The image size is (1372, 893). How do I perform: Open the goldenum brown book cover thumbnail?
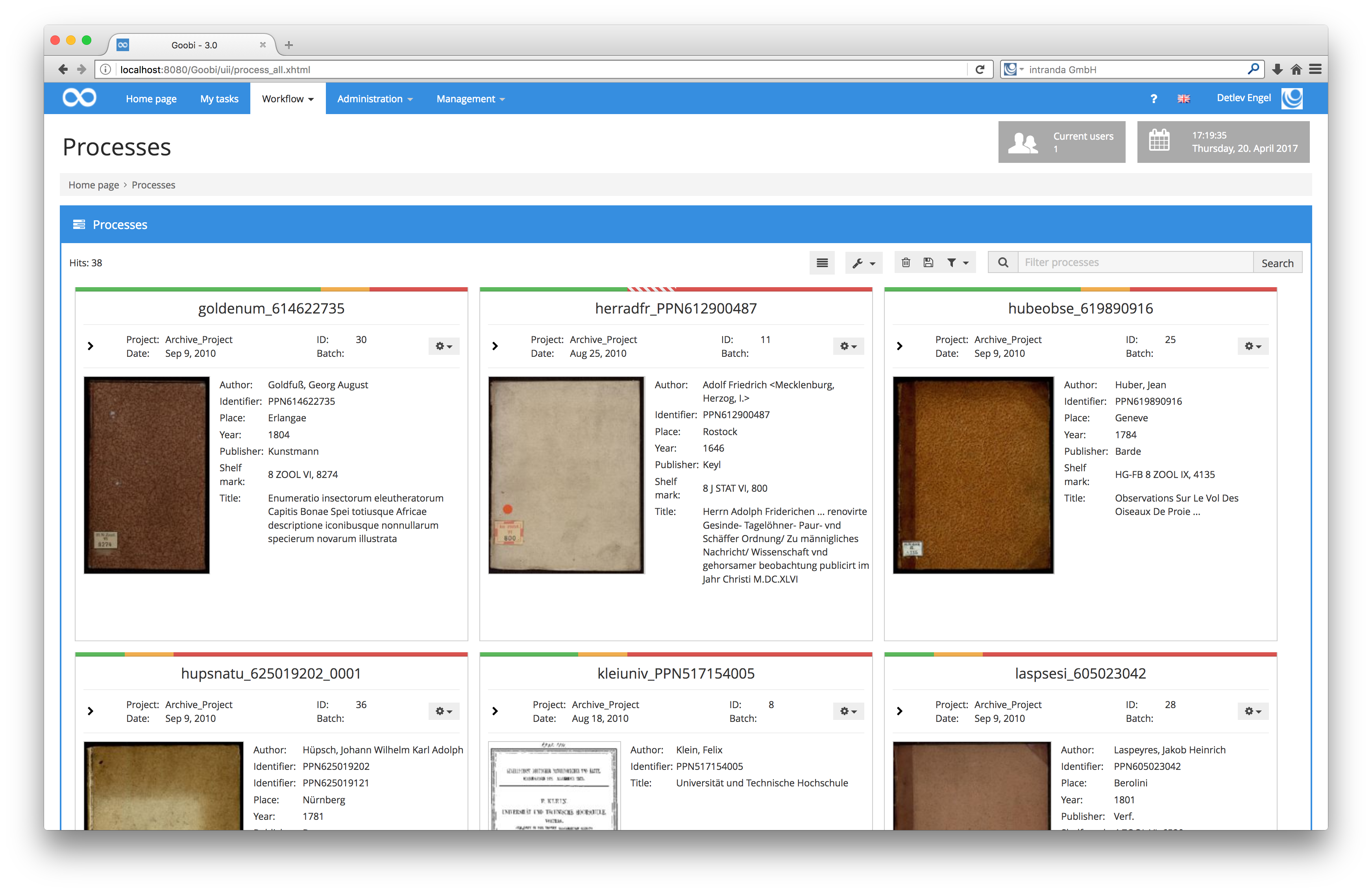(147, 475)
